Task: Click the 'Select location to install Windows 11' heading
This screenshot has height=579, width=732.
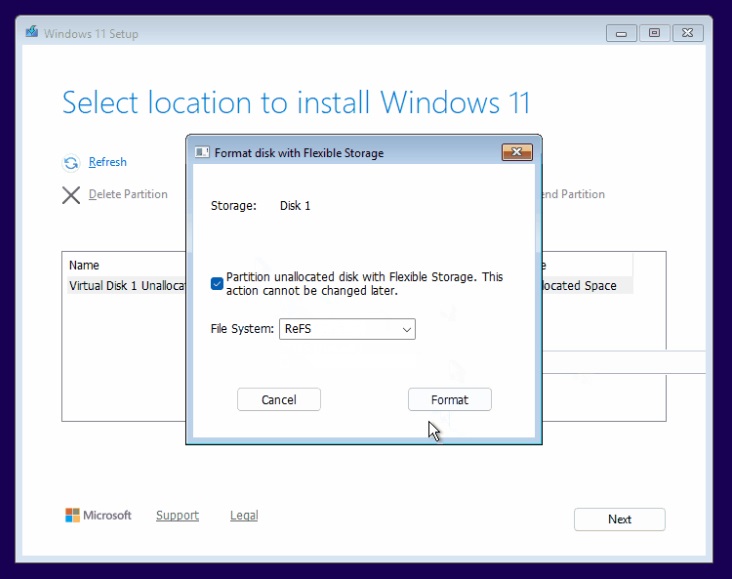Action: (x=296, y=103)
